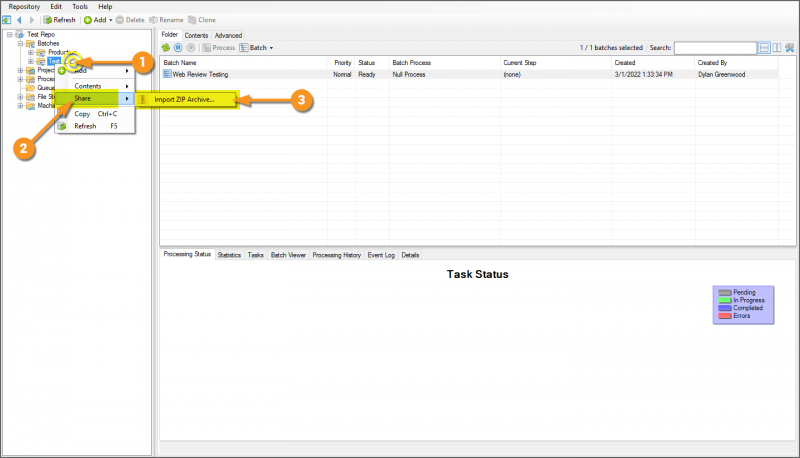Image resolution: width=800 pixels, height=458 pixels.
Task: Choose Copy in context menu
Action: click(x=95, y=114)
